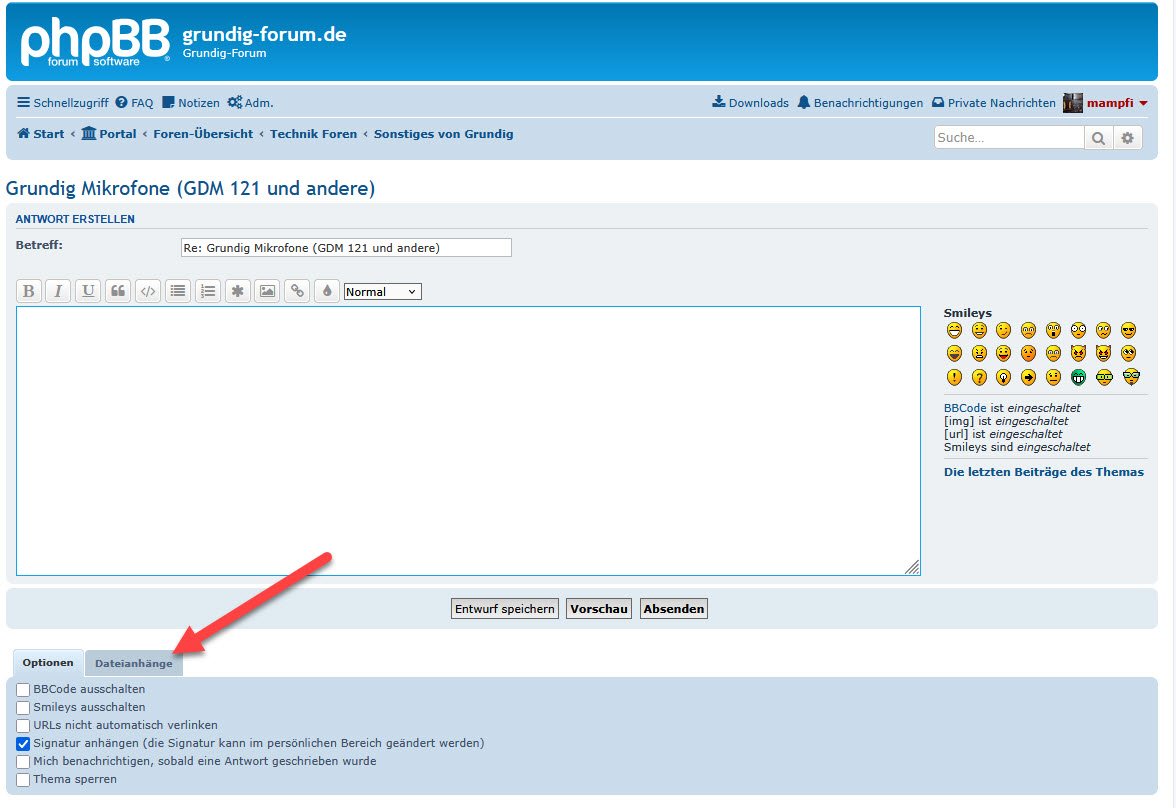1176x808 pixels.
Task: Click the Absenden button
Action: 673,608
